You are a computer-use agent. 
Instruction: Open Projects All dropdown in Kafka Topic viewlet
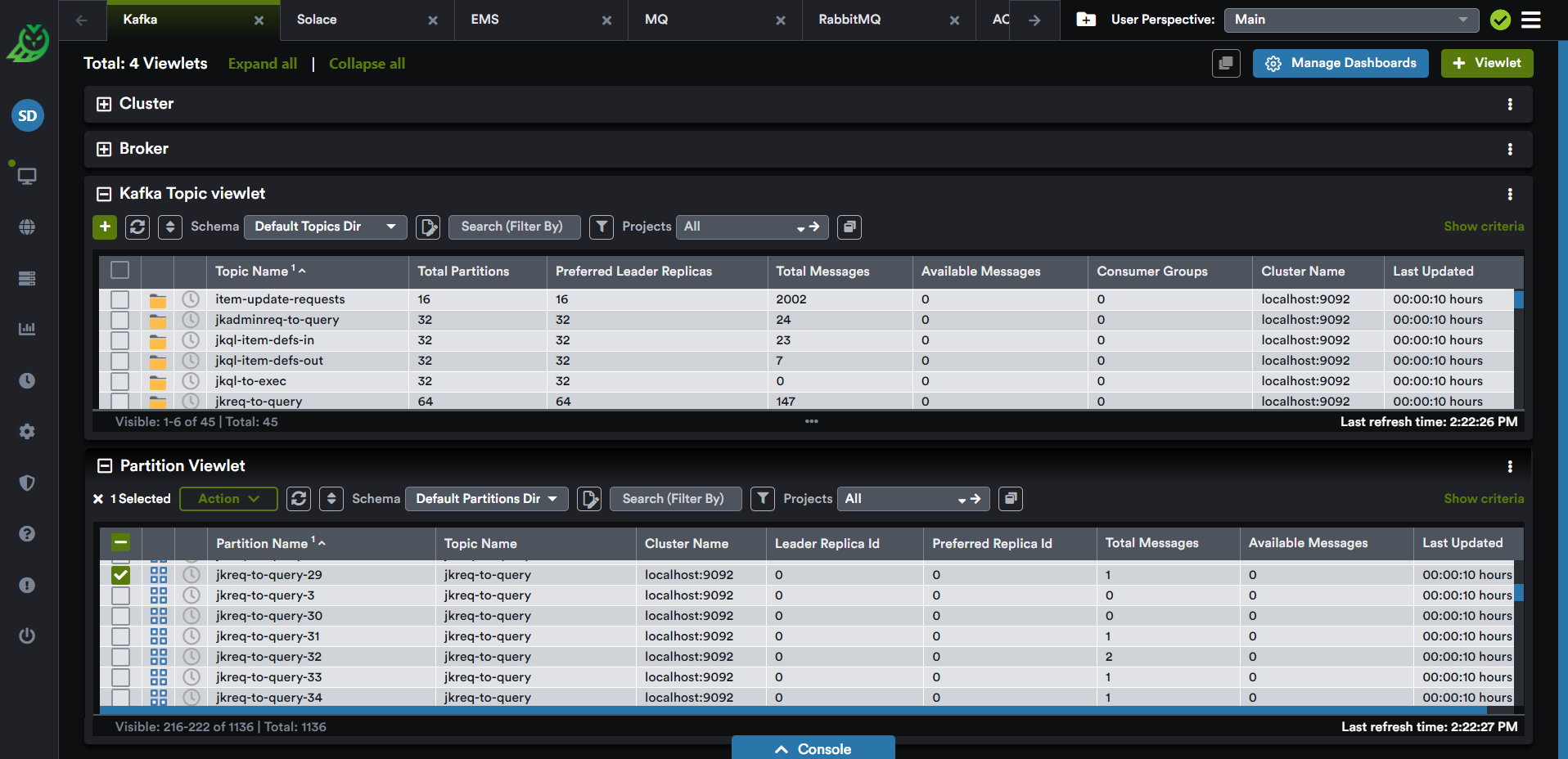click(x=752, y=227)
